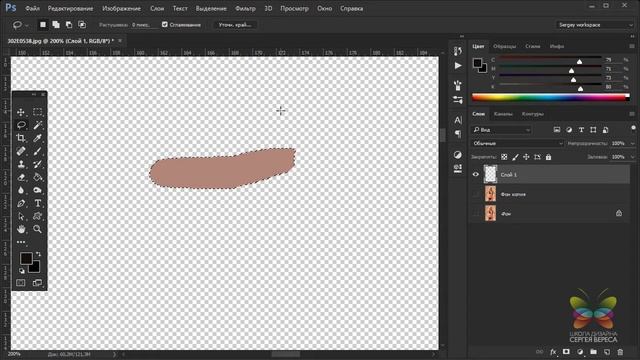Select the Eraser tool
Image resolution: width=640 pixels, height=360 pixels.
point(21,177)
